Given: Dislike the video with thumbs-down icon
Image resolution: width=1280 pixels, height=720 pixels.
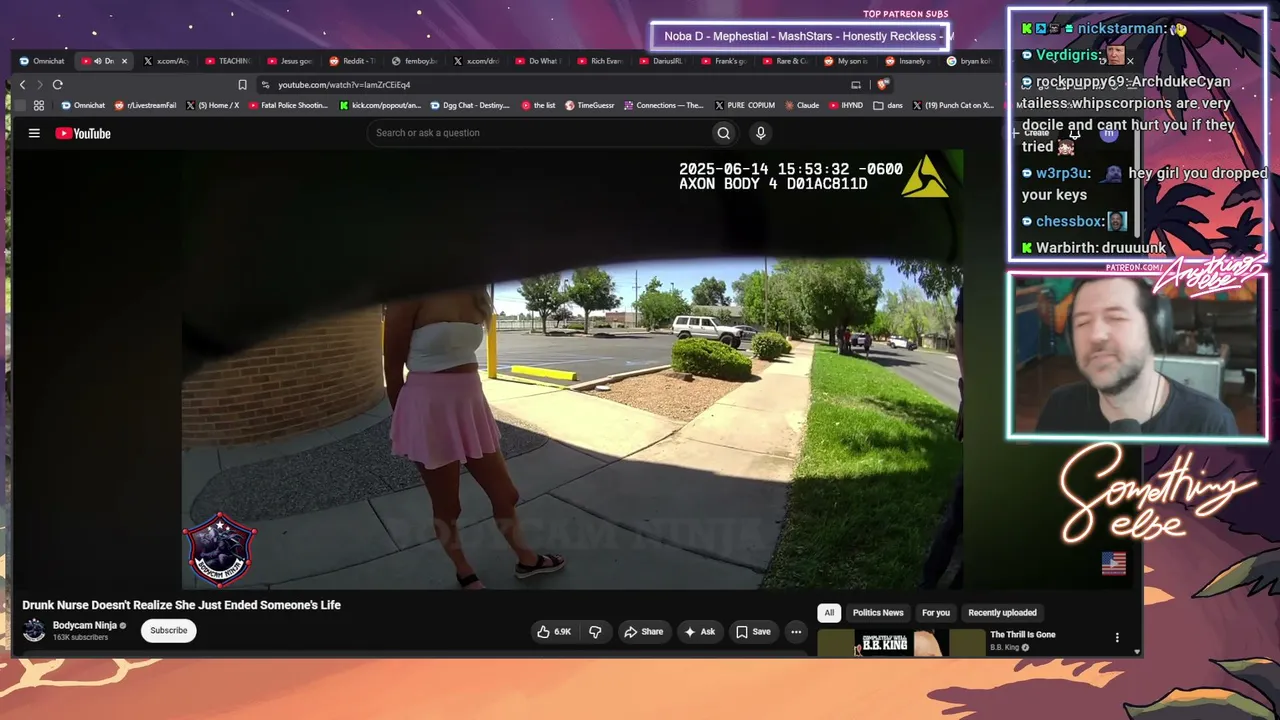Looking at the screenshot, I should pyautogui.click(x=595, y=632).
